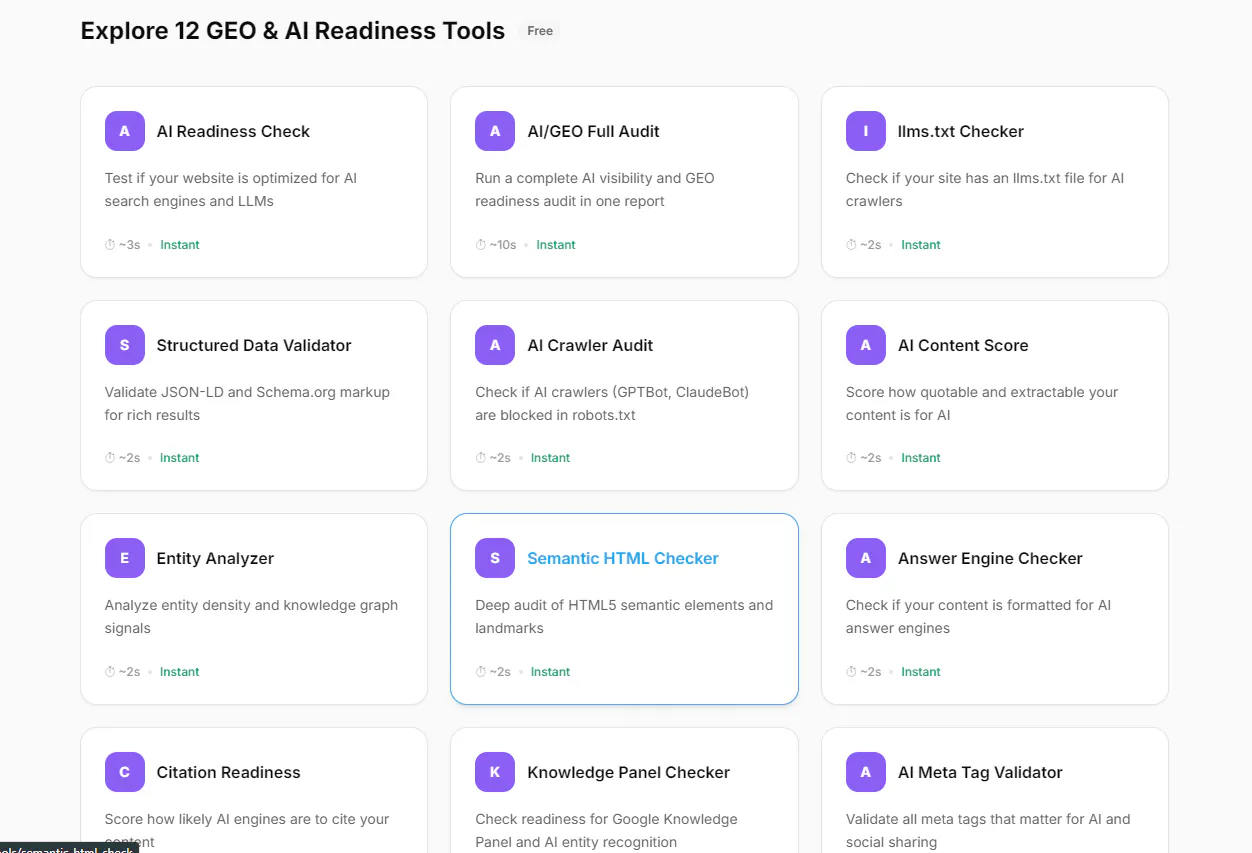Image resolution: width=1252 pixels, height=853 pixels.
Task: Click 'Validate JSON-LD and Schema.org markup' description
Action: click(x=247, y=404)
